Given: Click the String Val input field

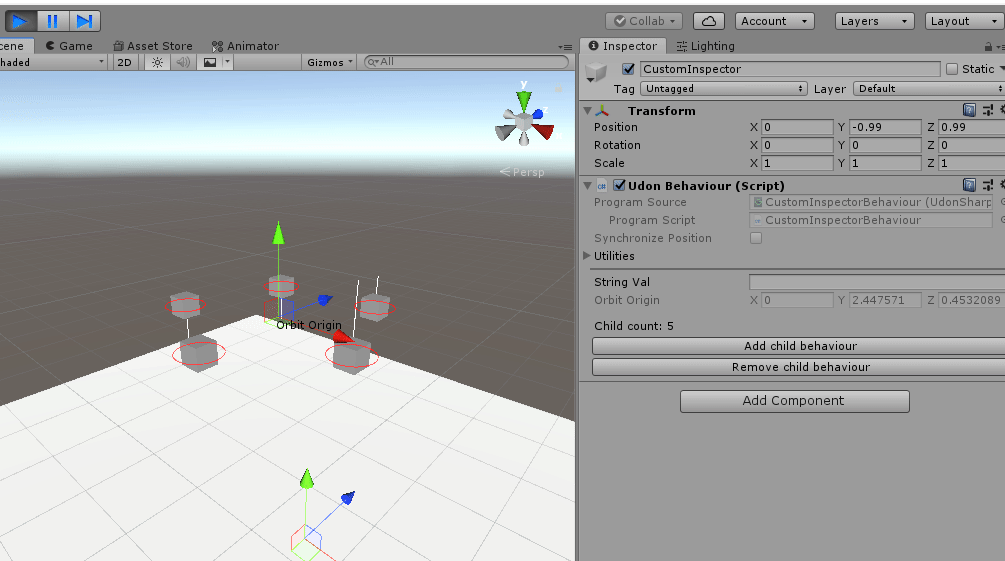Looking at the screenshot, I should point(877,282).
